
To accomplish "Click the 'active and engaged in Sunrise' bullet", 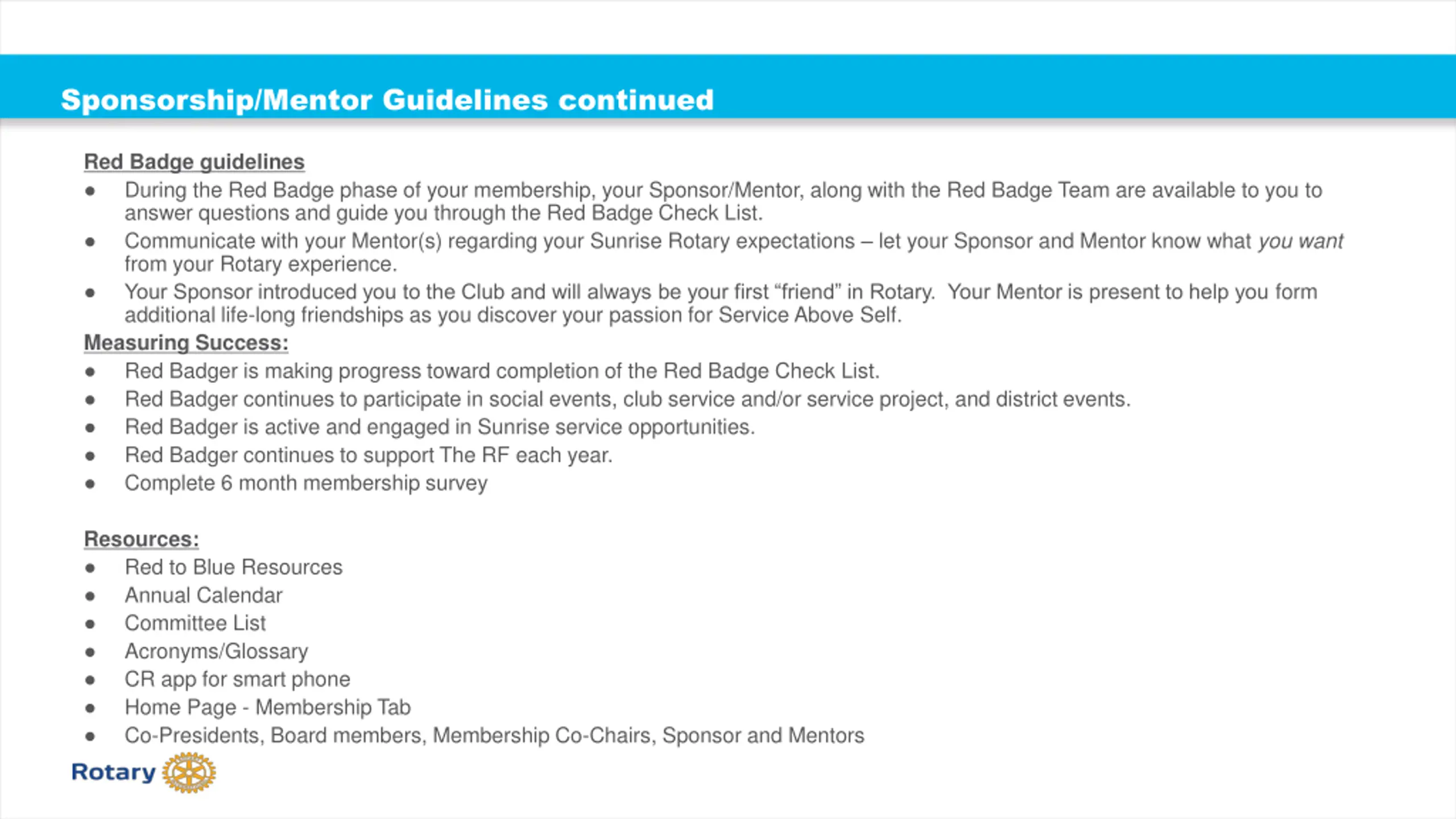I will tap(439, 427).
